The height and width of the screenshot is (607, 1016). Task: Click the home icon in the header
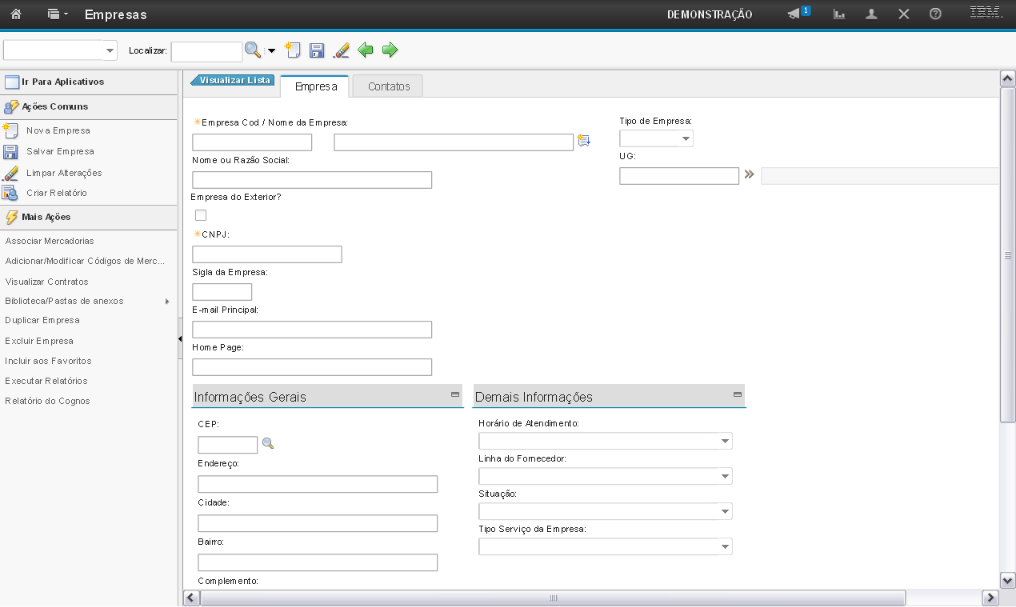(17, 14)
